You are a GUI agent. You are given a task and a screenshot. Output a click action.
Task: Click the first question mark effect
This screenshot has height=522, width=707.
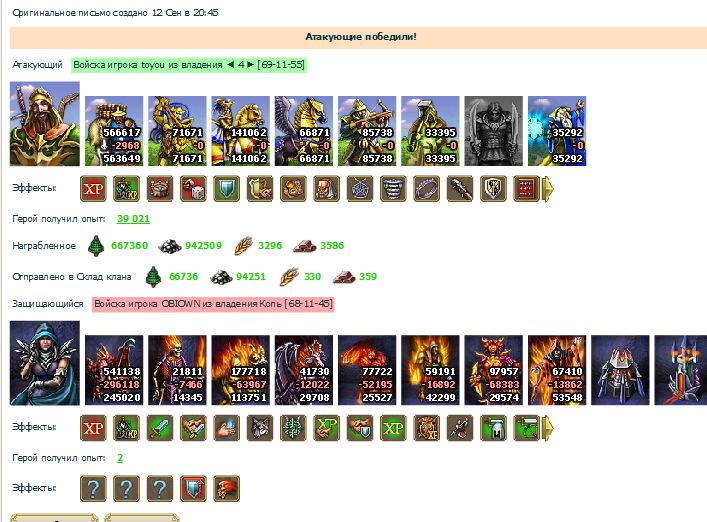pyautogui.click(x=93, y=489)
